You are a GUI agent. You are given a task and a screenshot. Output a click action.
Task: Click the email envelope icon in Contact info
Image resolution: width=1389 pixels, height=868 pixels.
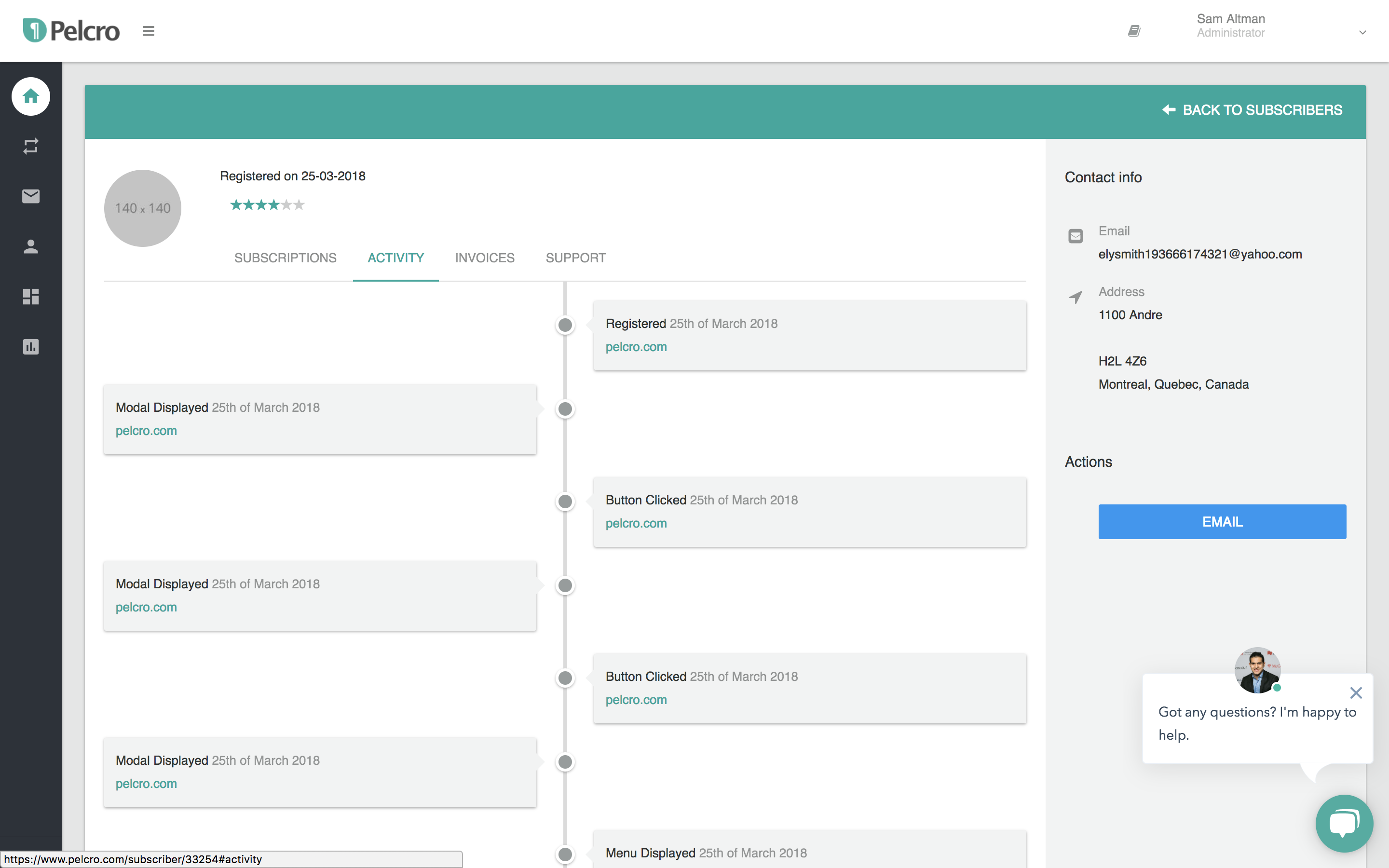tap(1076, 236)
